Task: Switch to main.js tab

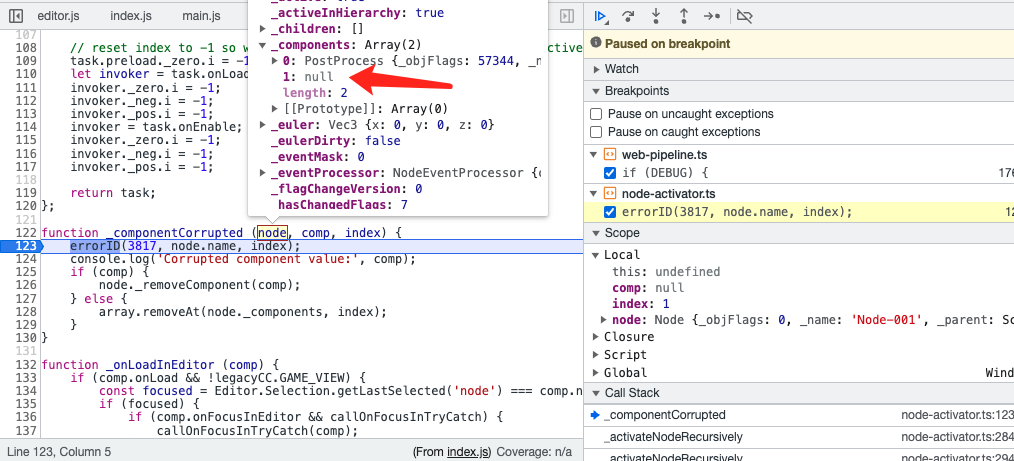Action: coord(201,16)
